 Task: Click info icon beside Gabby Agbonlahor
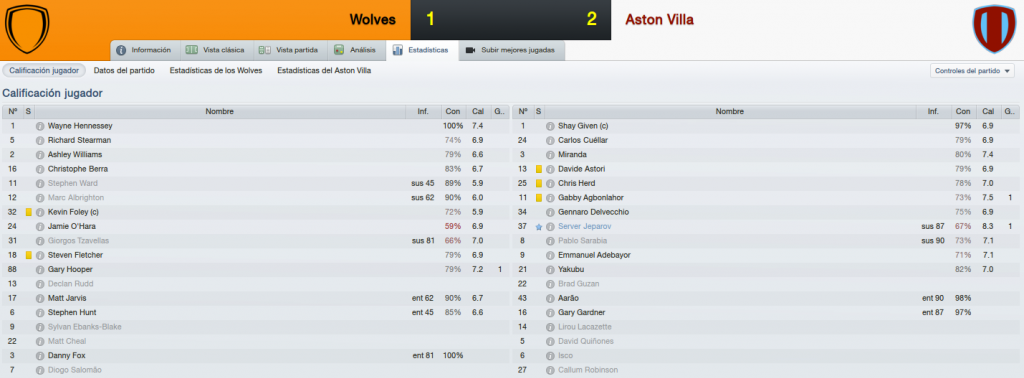[x=549, y=198]
